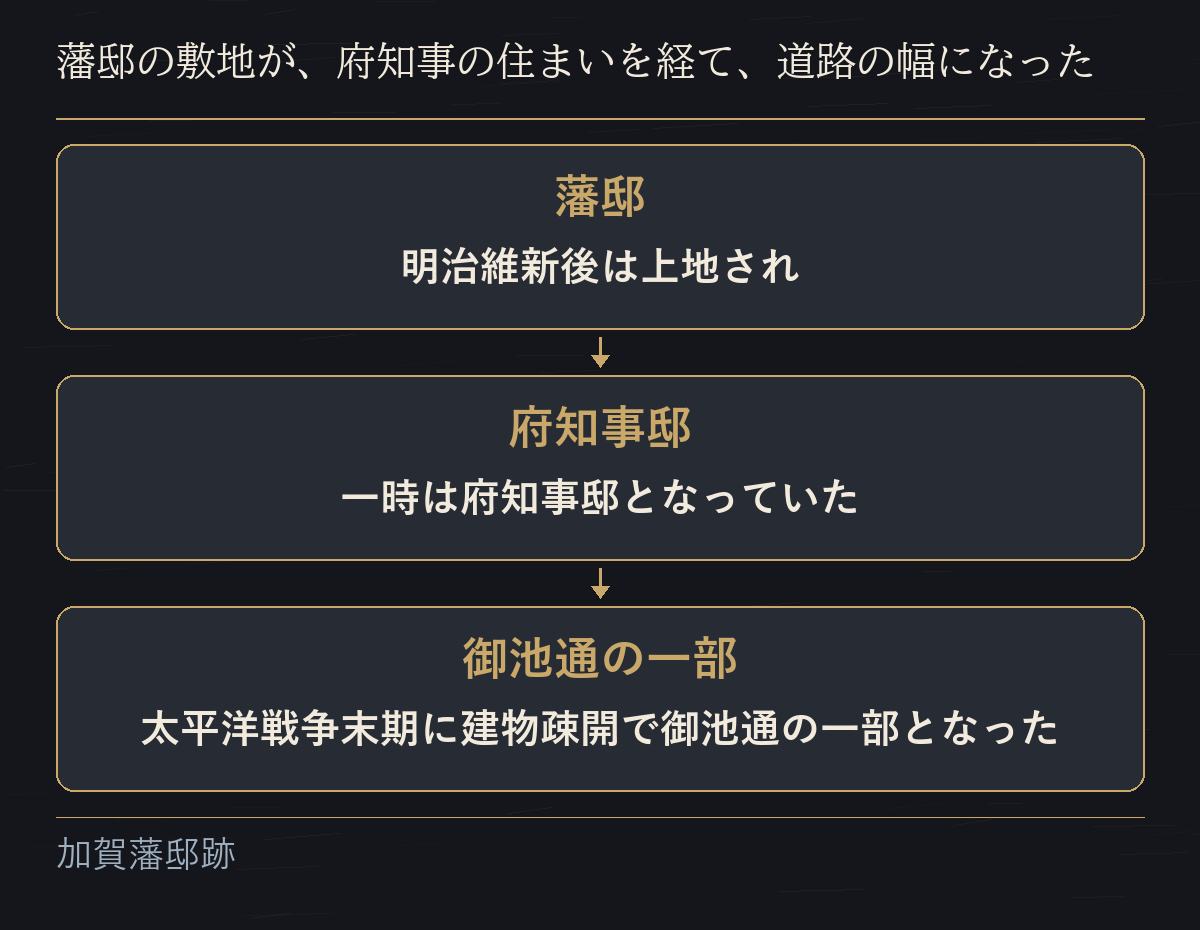Click the 加賀藩邸跡 footer caption
This screenshot has height=930, width=1200.
coord(146,855)
